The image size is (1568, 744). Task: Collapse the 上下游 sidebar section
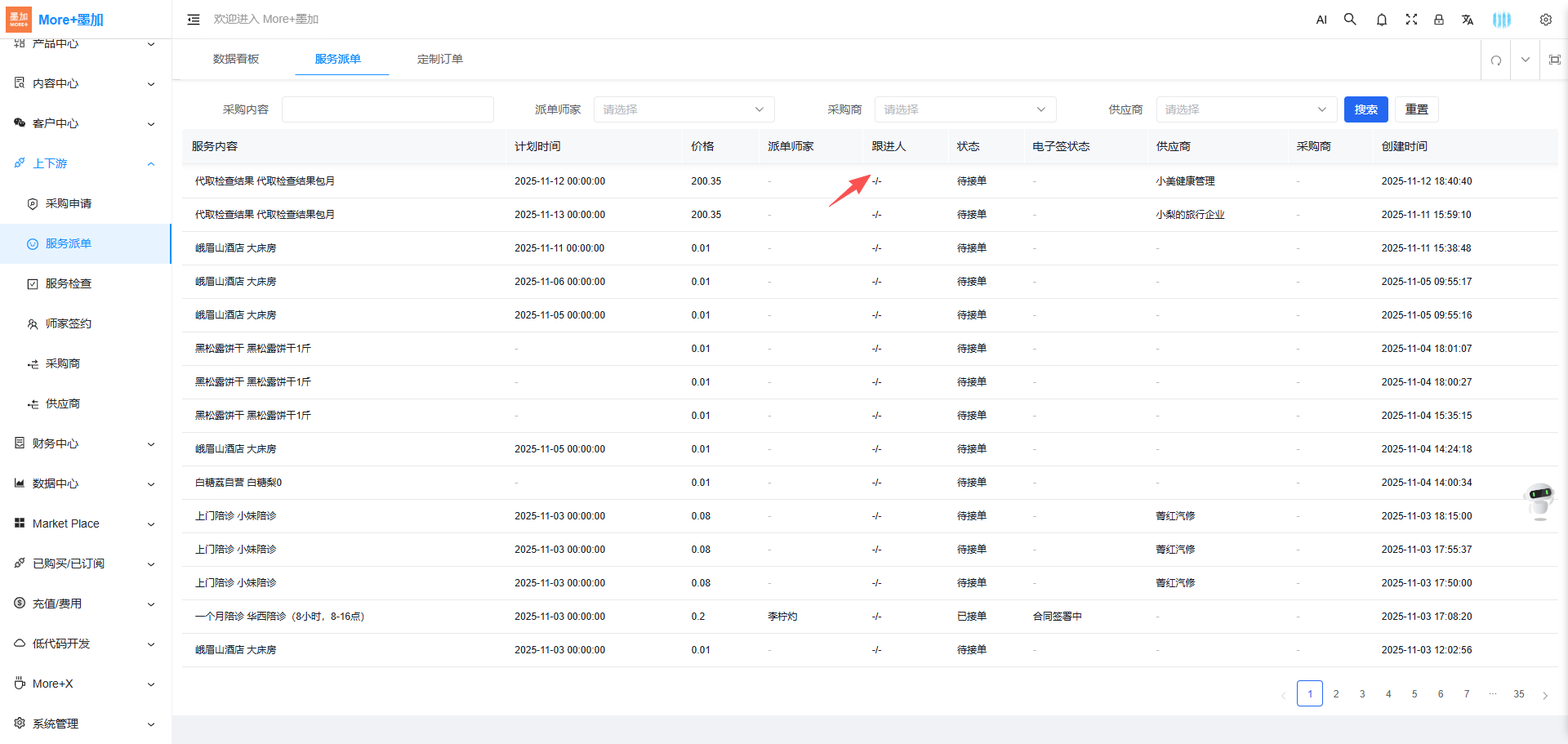click(x=85, y=163)
